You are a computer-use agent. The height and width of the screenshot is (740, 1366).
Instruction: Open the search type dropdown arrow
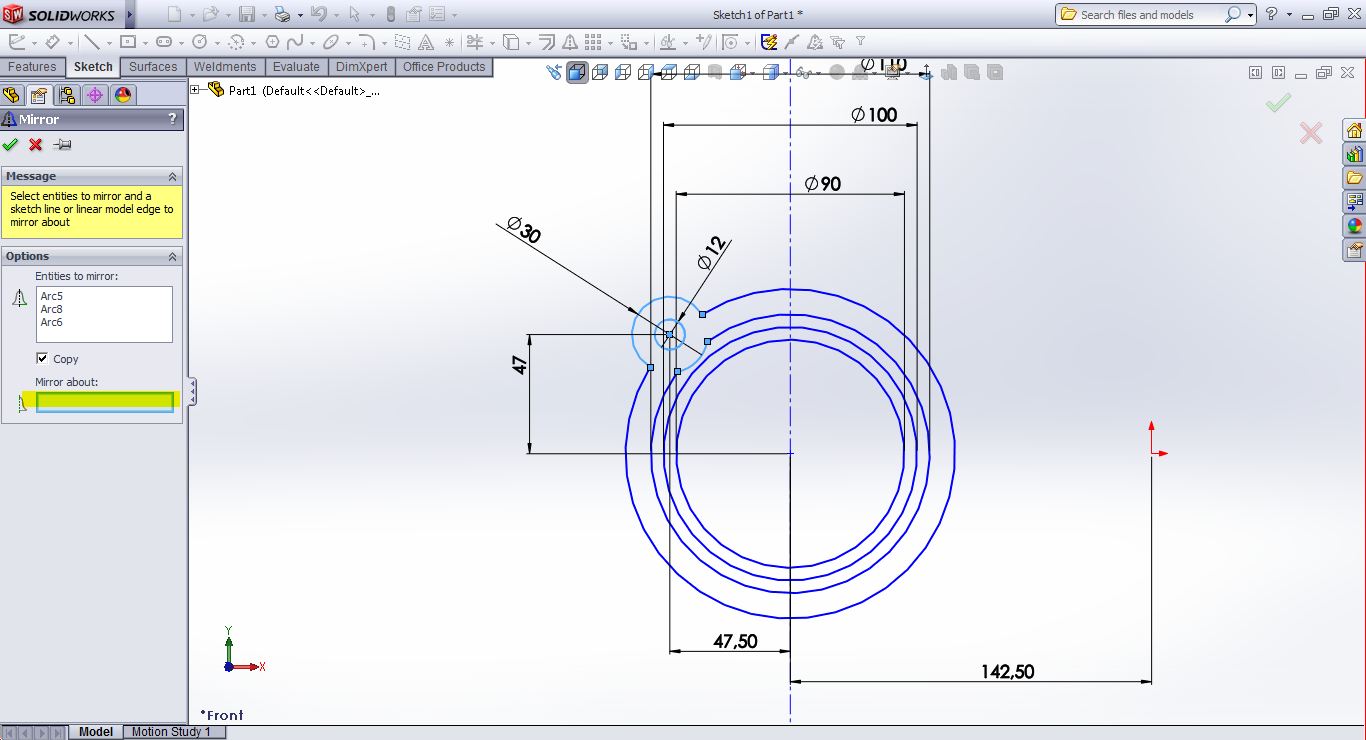[x=1251, y=15]
